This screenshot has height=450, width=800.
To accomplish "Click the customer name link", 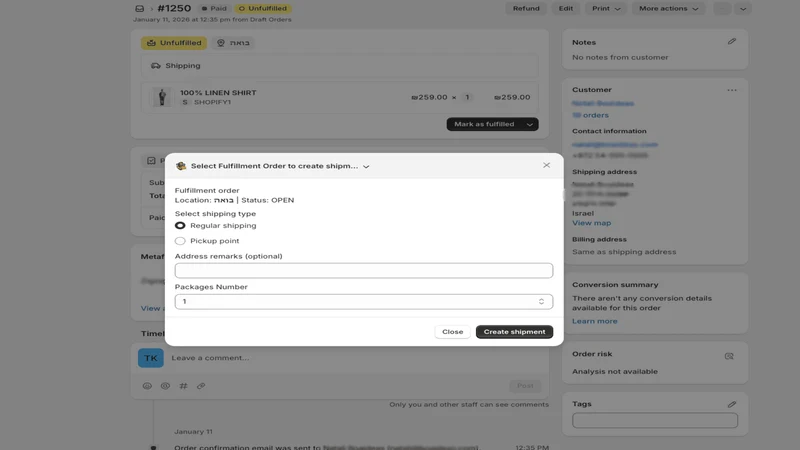I will coord(603,104).
